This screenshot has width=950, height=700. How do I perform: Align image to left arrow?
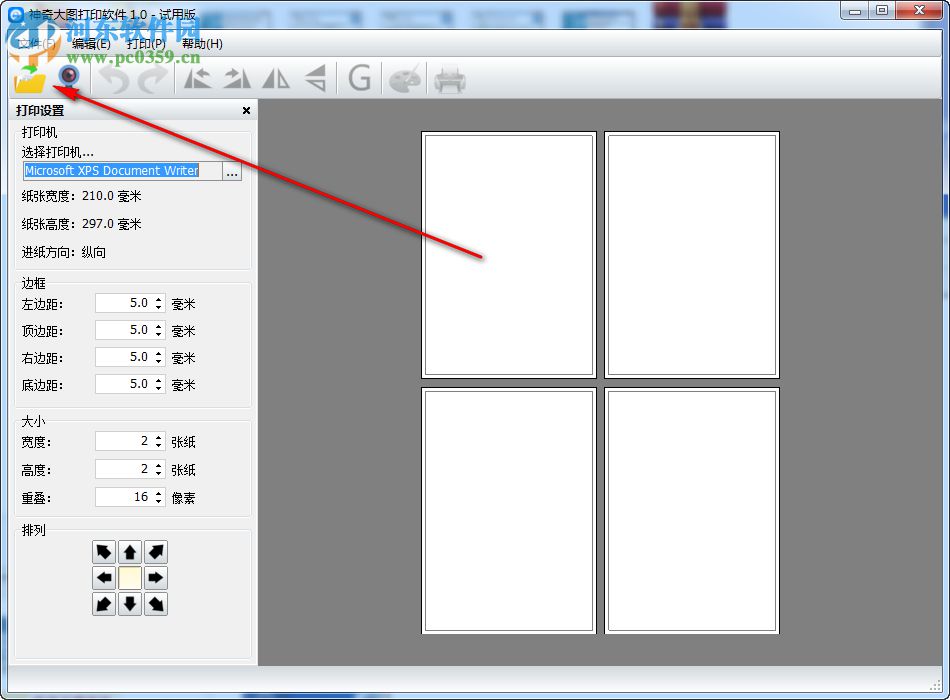[x=104, y=578]
